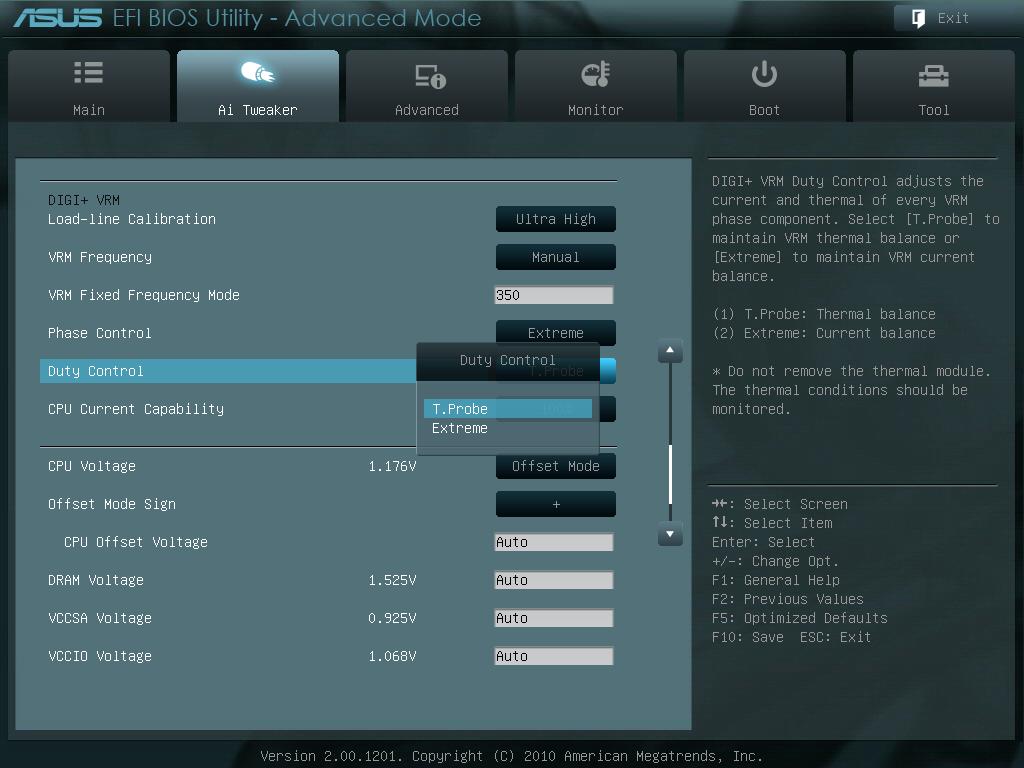Click the Boot tab power icon
1024x768 pixels.
(764, 74)
